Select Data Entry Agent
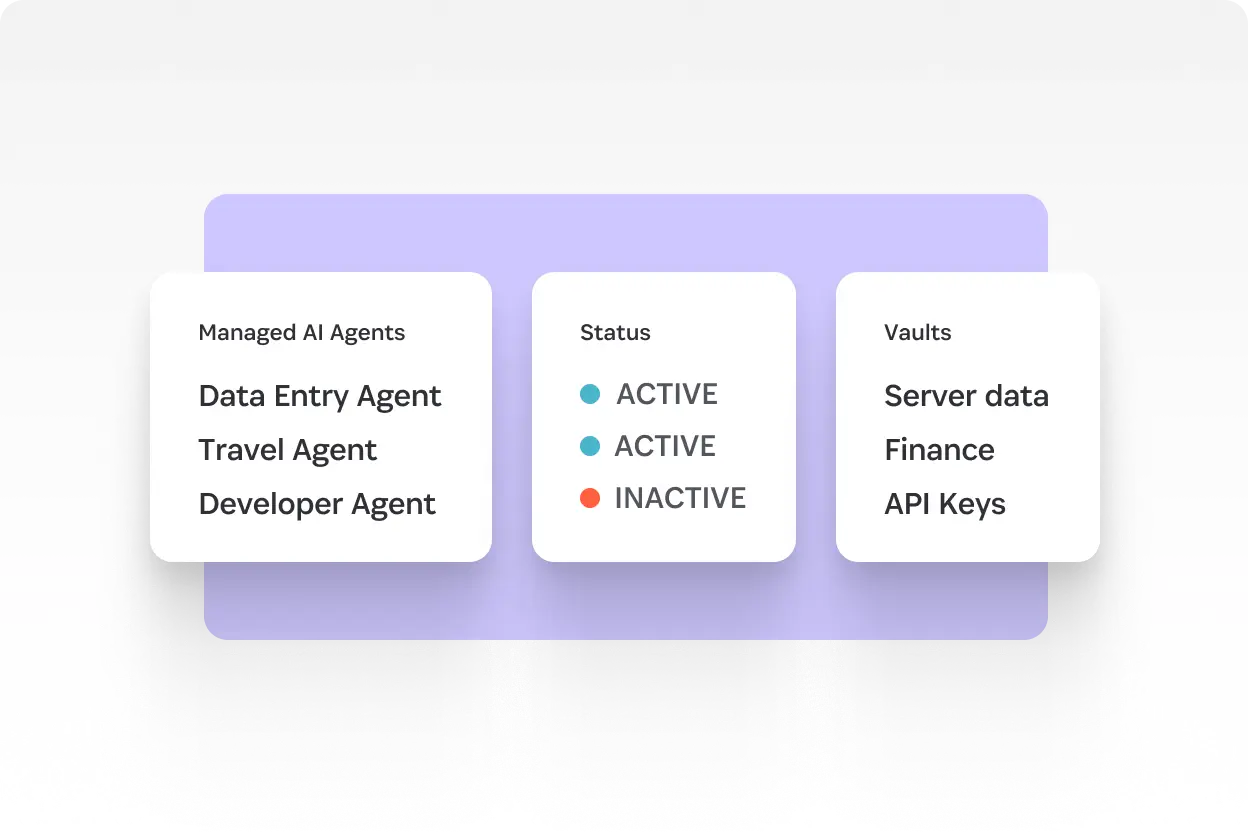 click(320, 396)
